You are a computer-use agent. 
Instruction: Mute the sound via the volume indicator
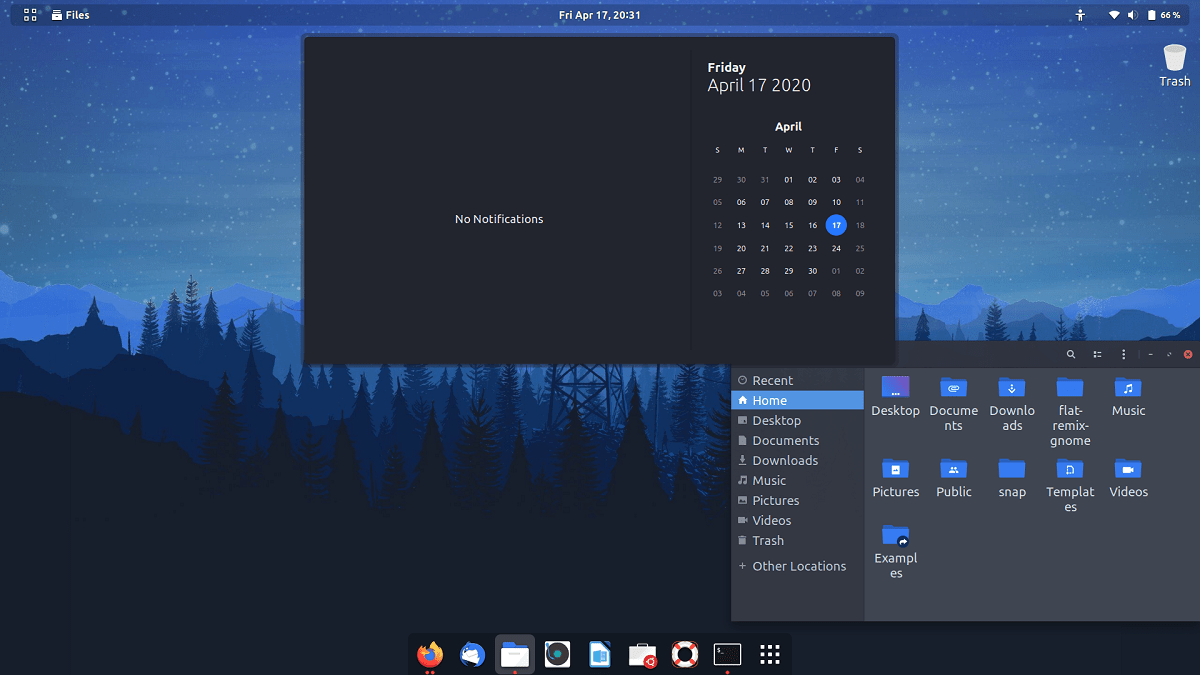coord(1134,14)
